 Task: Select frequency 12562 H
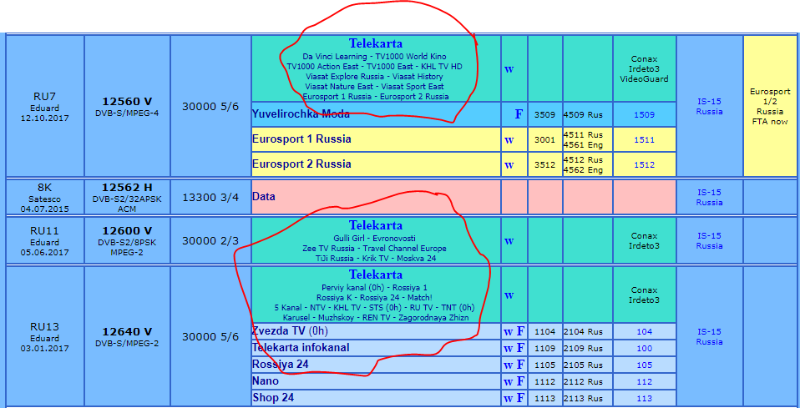(x=127, y=187)
